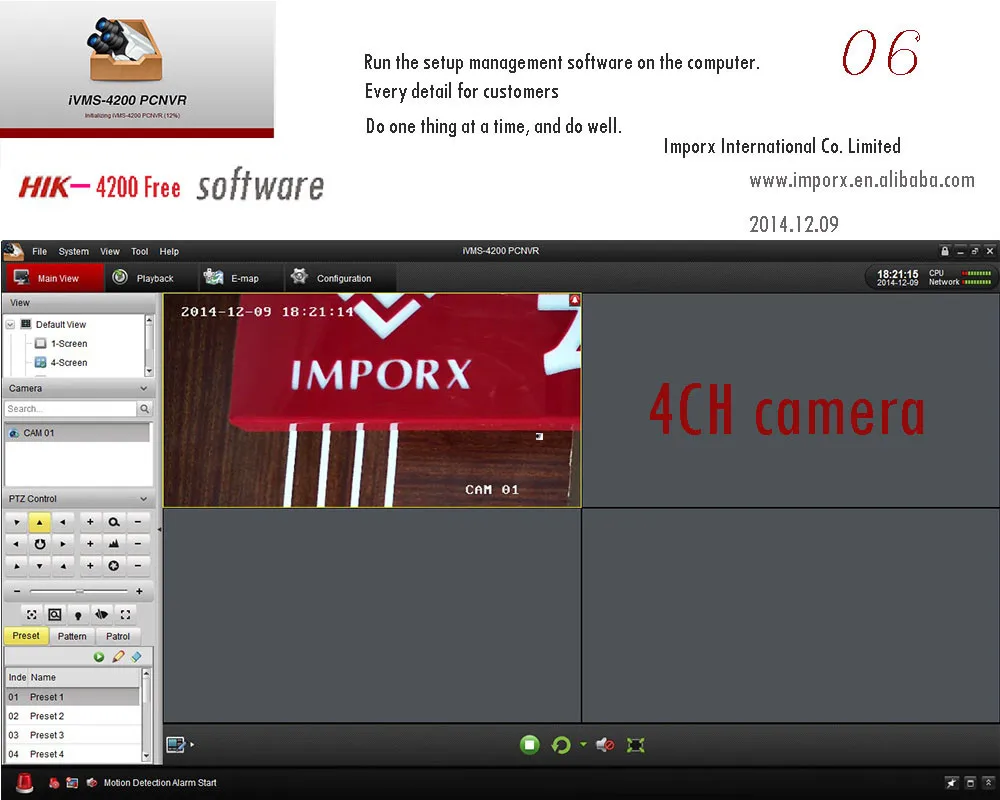Image resolution: width=1000 pixels, height=800 pixels.
Task: Increase PTZ speed with slider plus
Action: click(x=139, y=591)
